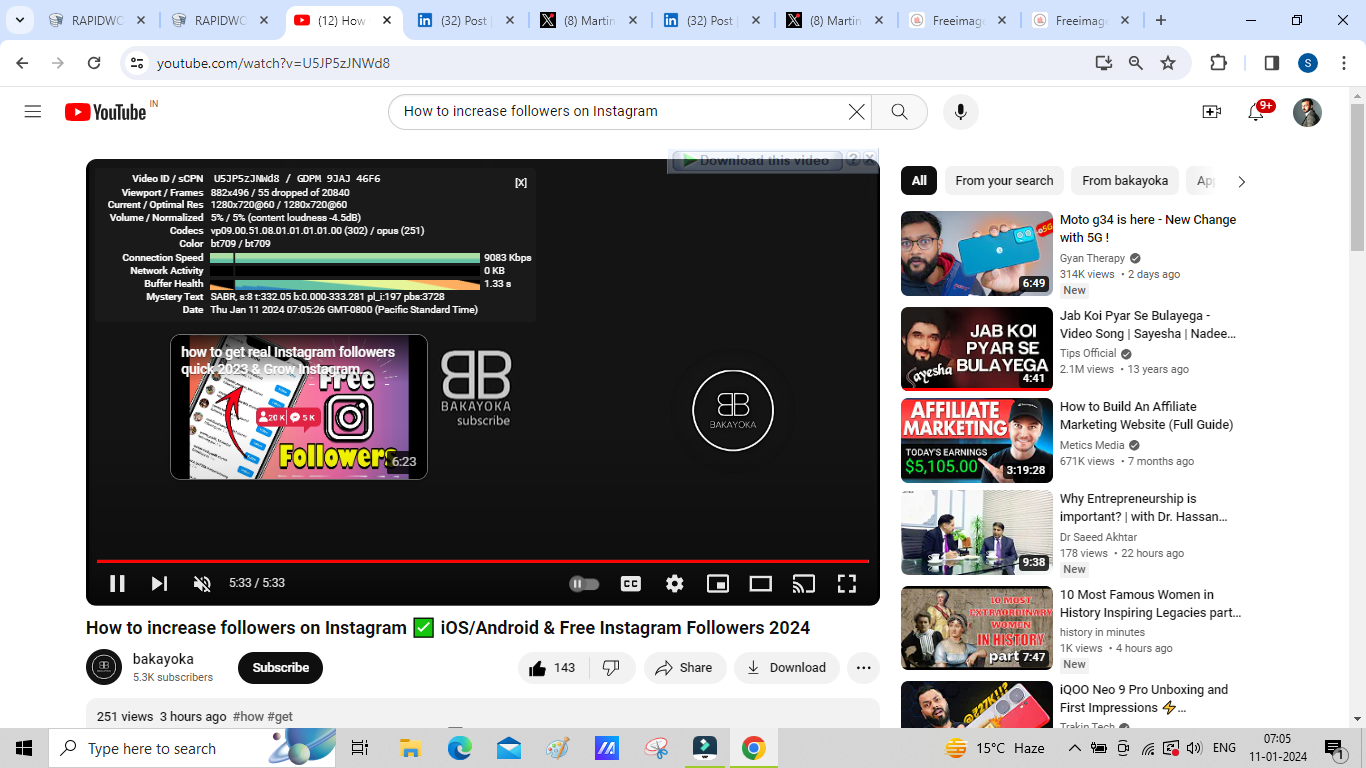Screen dimensions: 1366x768
Task: Open Moto g34 is here video thumbnail
Action: [x=977, y=253]
